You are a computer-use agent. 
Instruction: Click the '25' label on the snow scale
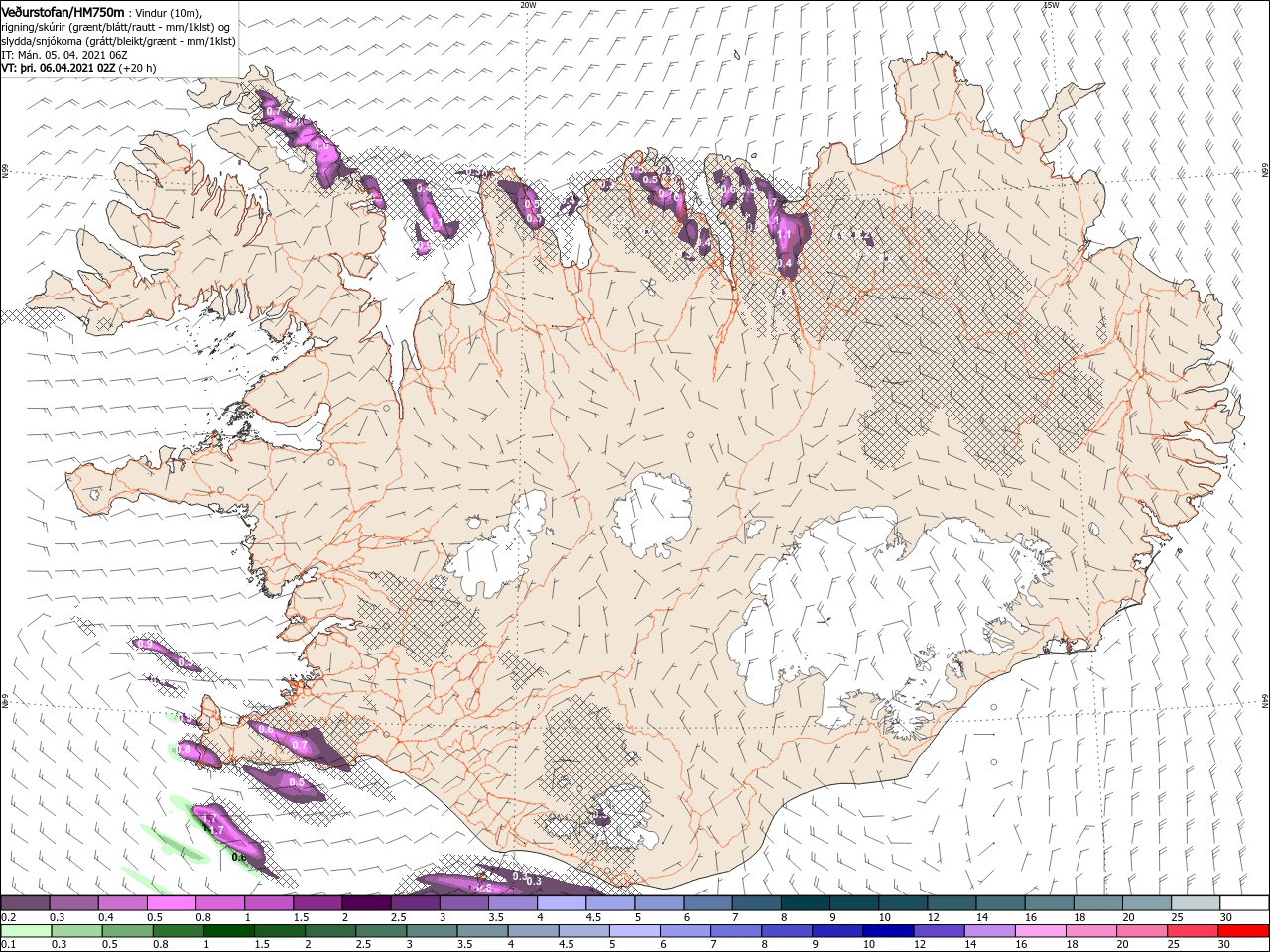coord(1178,917)
